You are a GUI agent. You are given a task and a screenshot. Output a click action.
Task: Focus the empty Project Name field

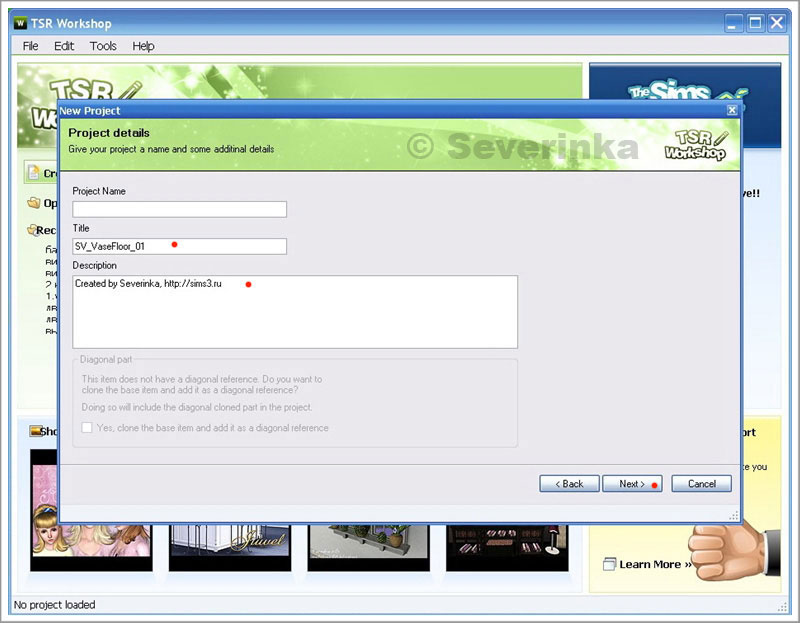click(180, 209)
